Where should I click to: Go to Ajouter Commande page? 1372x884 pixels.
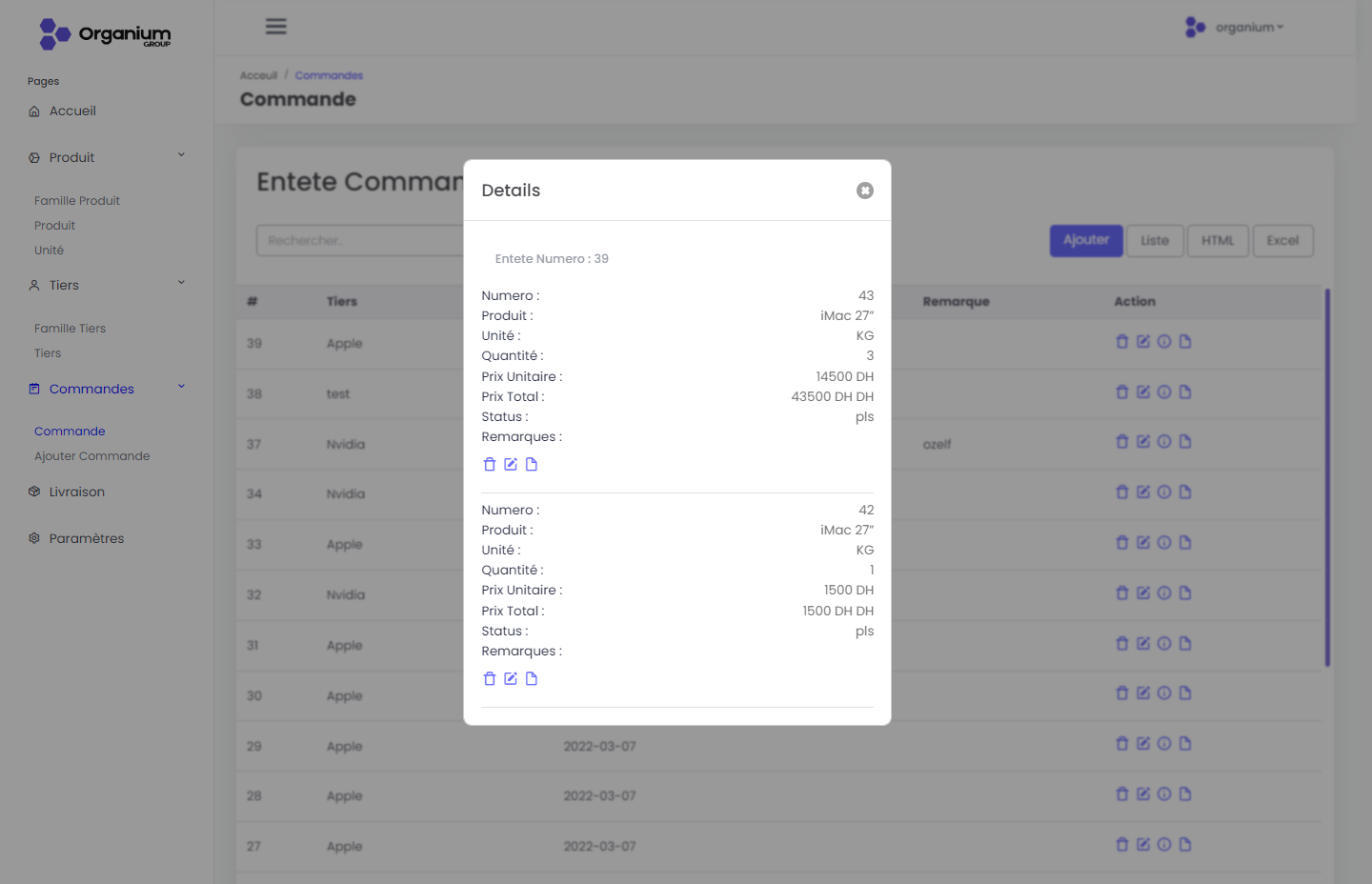coord(92,456)
